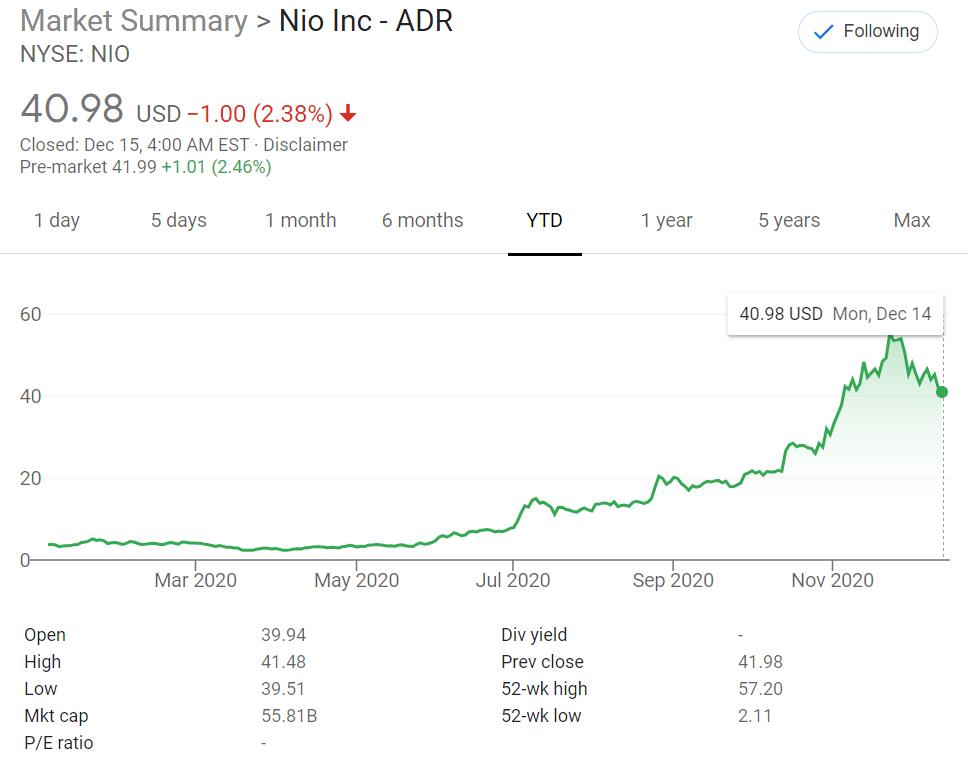Click the red downward price arrow icon
The height and width of the screenshot is (768, 969).
346,114
